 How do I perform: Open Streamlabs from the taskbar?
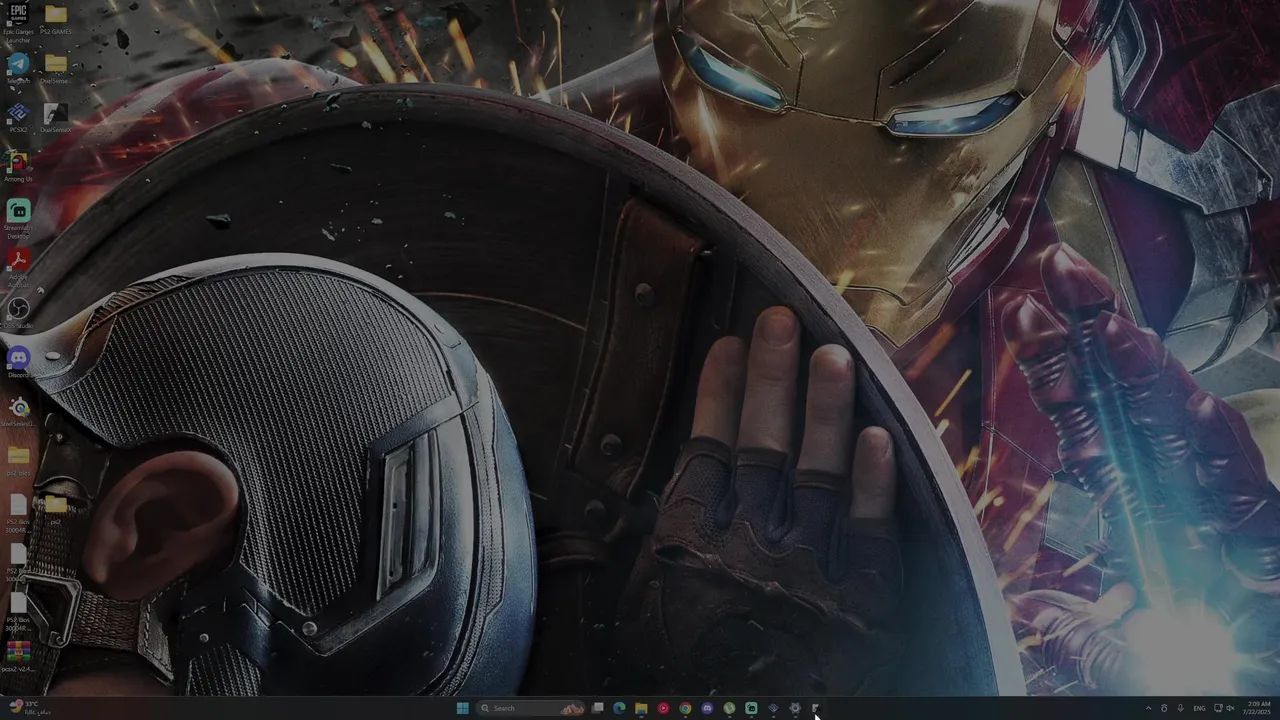click(751, 708)
